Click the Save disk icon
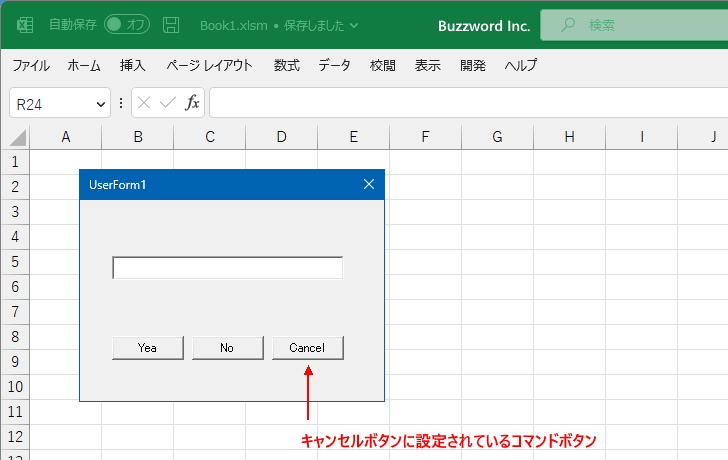The image size is (728, 460). [171, 25]
